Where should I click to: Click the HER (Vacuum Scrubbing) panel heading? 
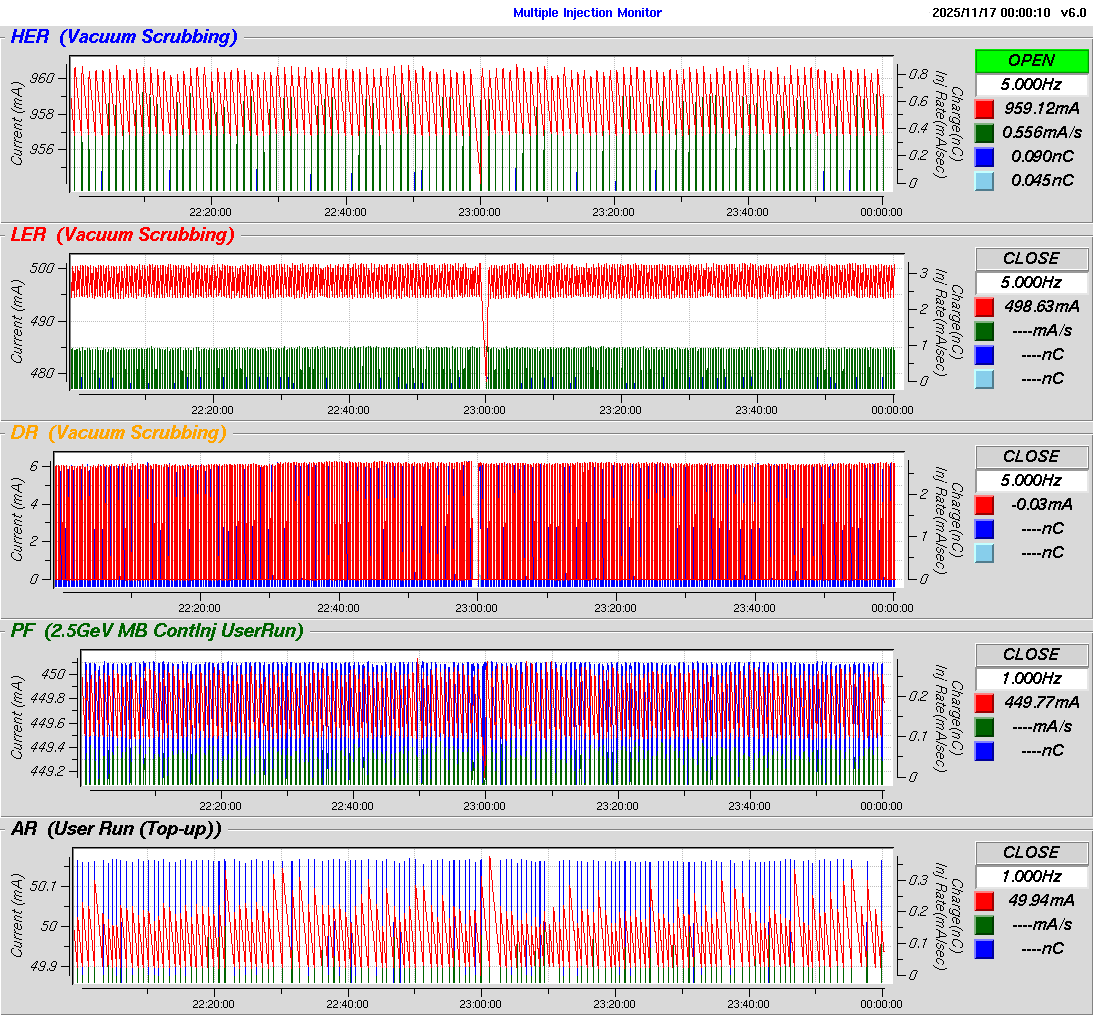(x=124, y=38)
